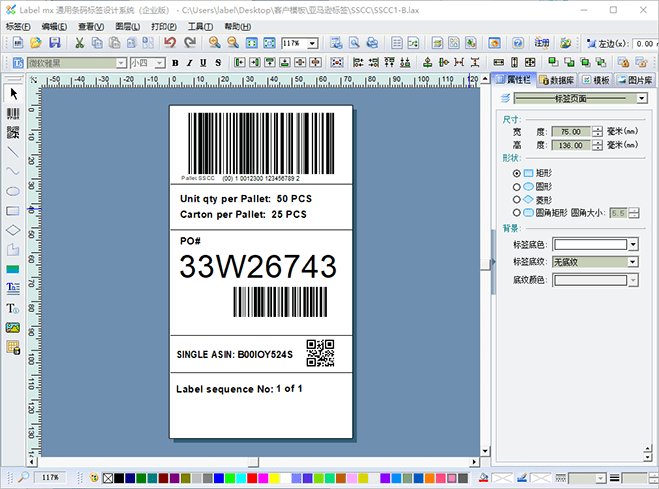Increase label height with stepper
Viewport: 659px width, 489px height.
597,142
